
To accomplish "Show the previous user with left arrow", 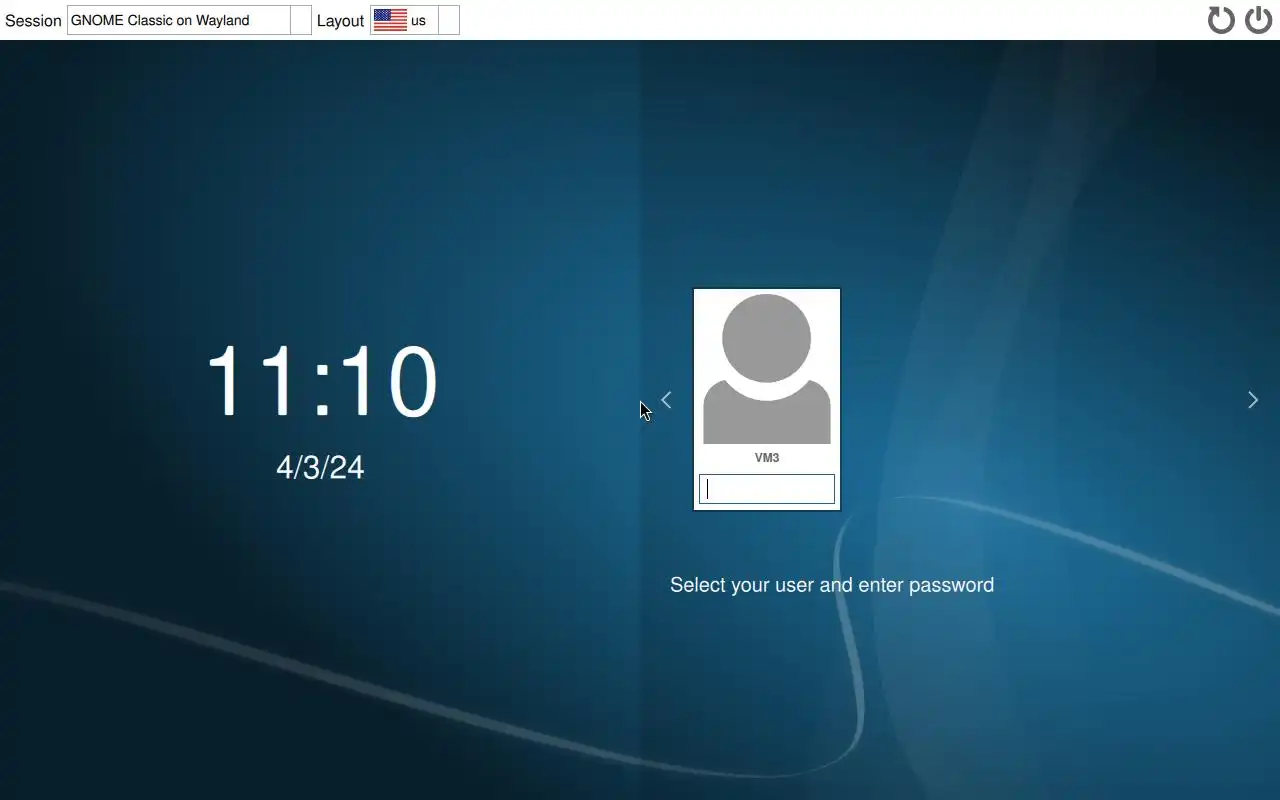I will click(x=666, y=400).
